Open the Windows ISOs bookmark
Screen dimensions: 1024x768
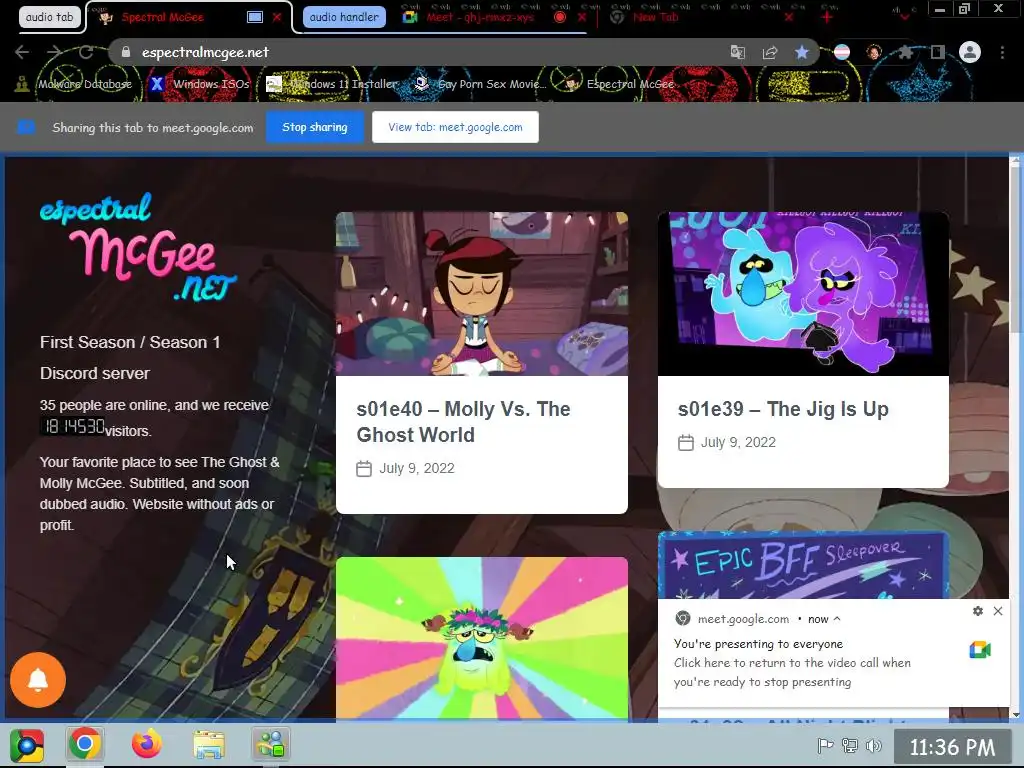pos(200,84)
